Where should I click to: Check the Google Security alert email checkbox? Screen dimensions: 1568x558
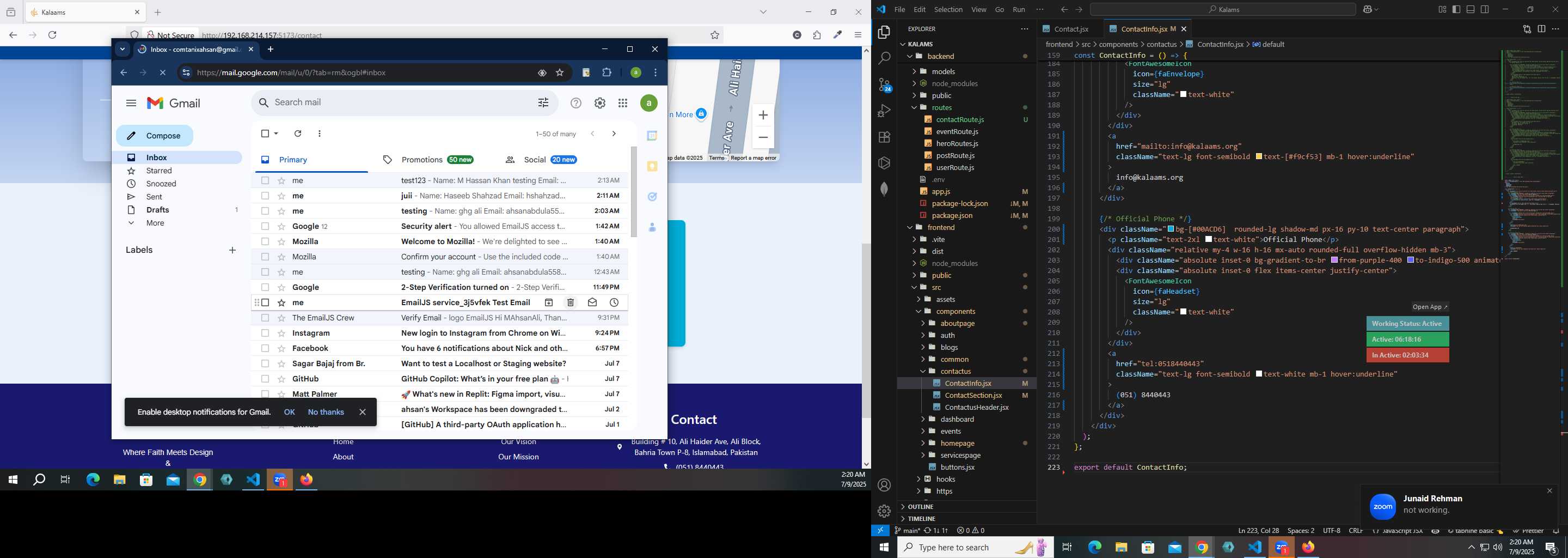(x=265, y=227)
